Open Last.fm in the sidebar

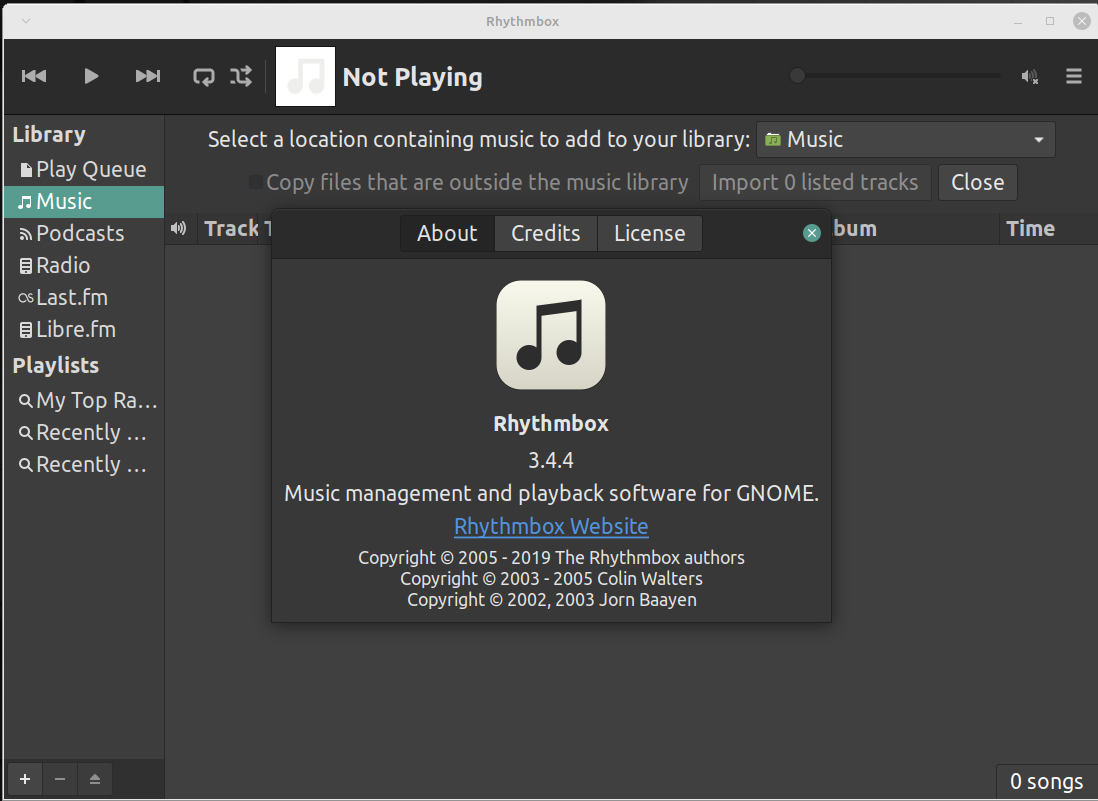tap(84, 298)
